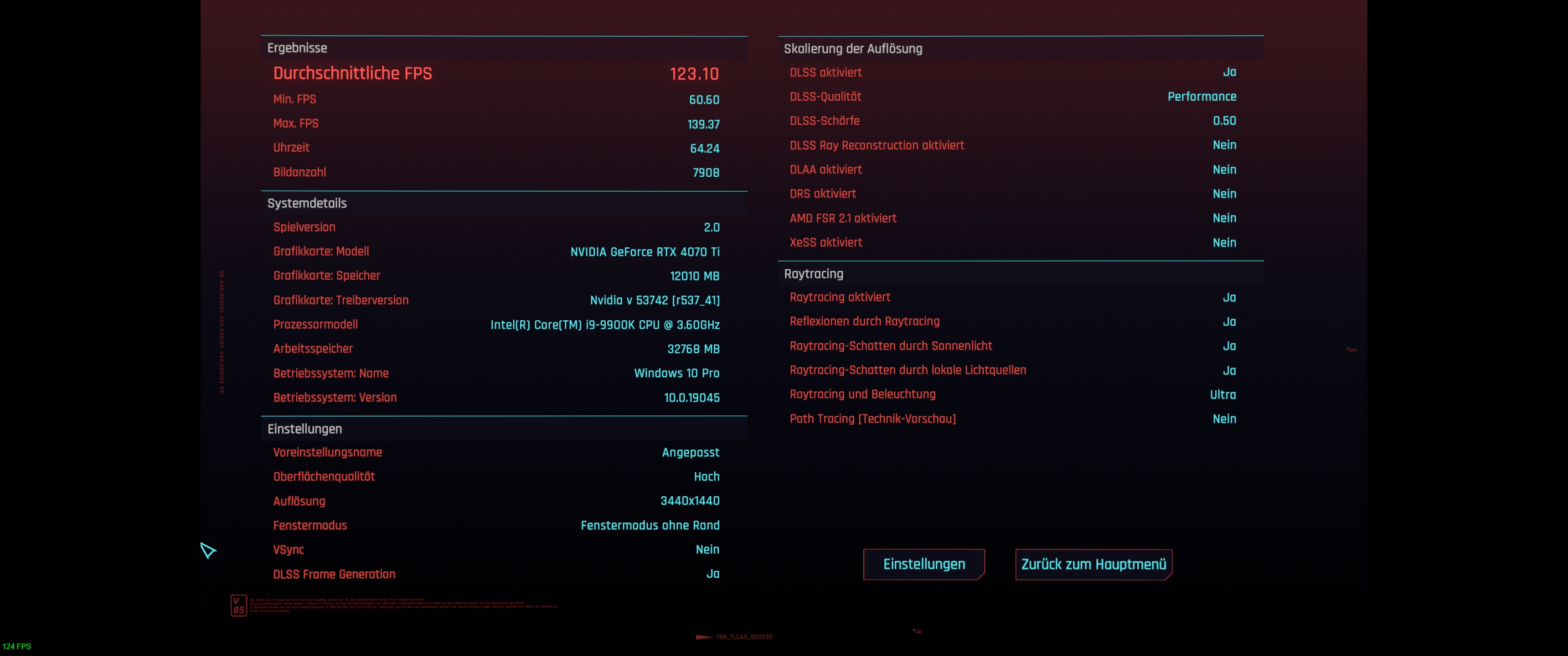Click the Raytracing aktiviert Ja value

pos(1229,297)
